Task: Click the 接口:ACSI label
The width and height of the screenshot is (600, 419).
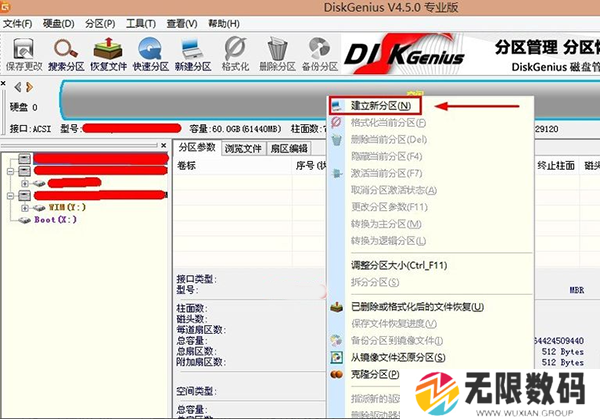Action: (x=30, y=129)
